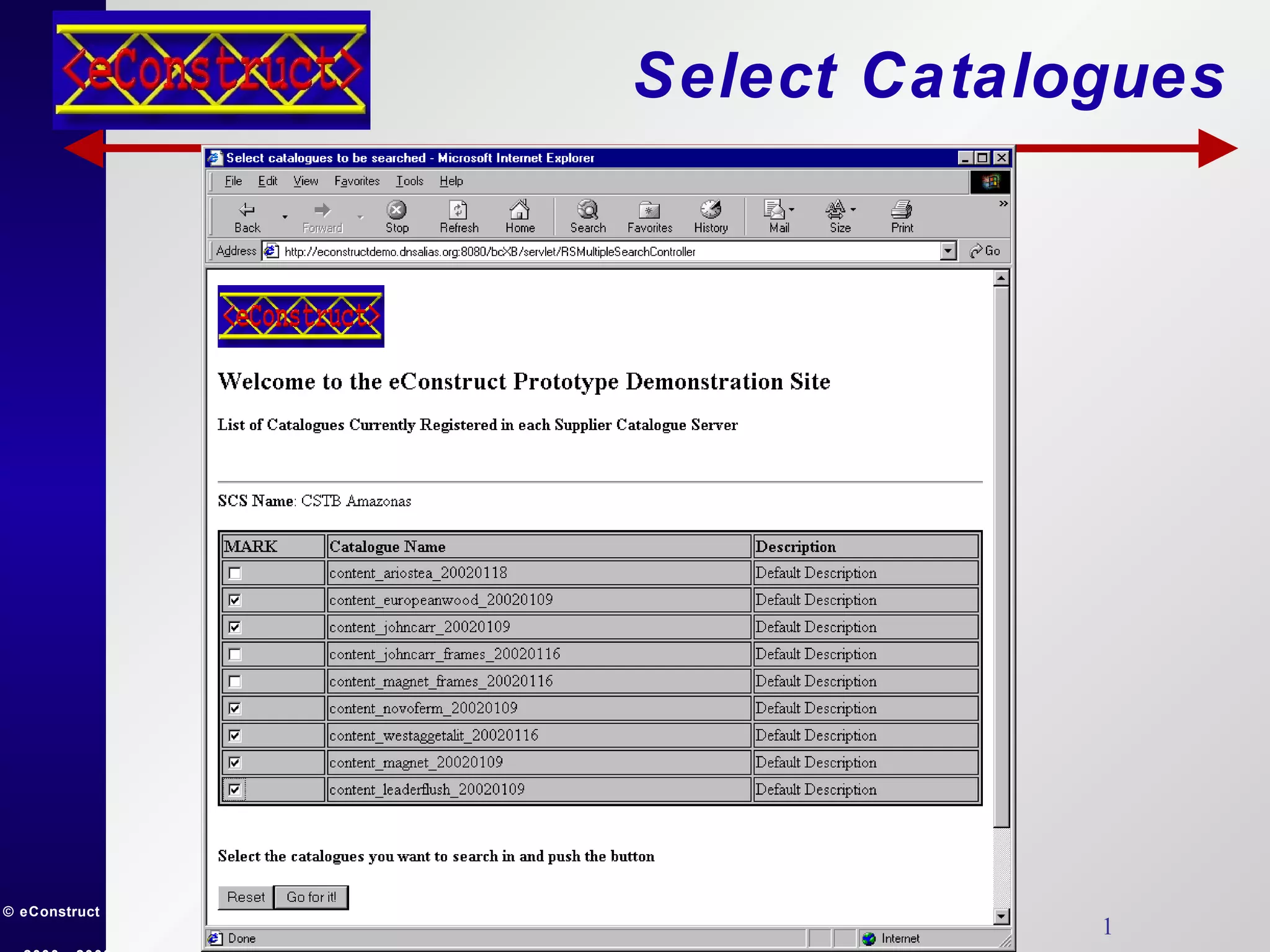1270x952 pixels.
Task: Show more toolbar buttons chevron
Action: point(1003,204)
